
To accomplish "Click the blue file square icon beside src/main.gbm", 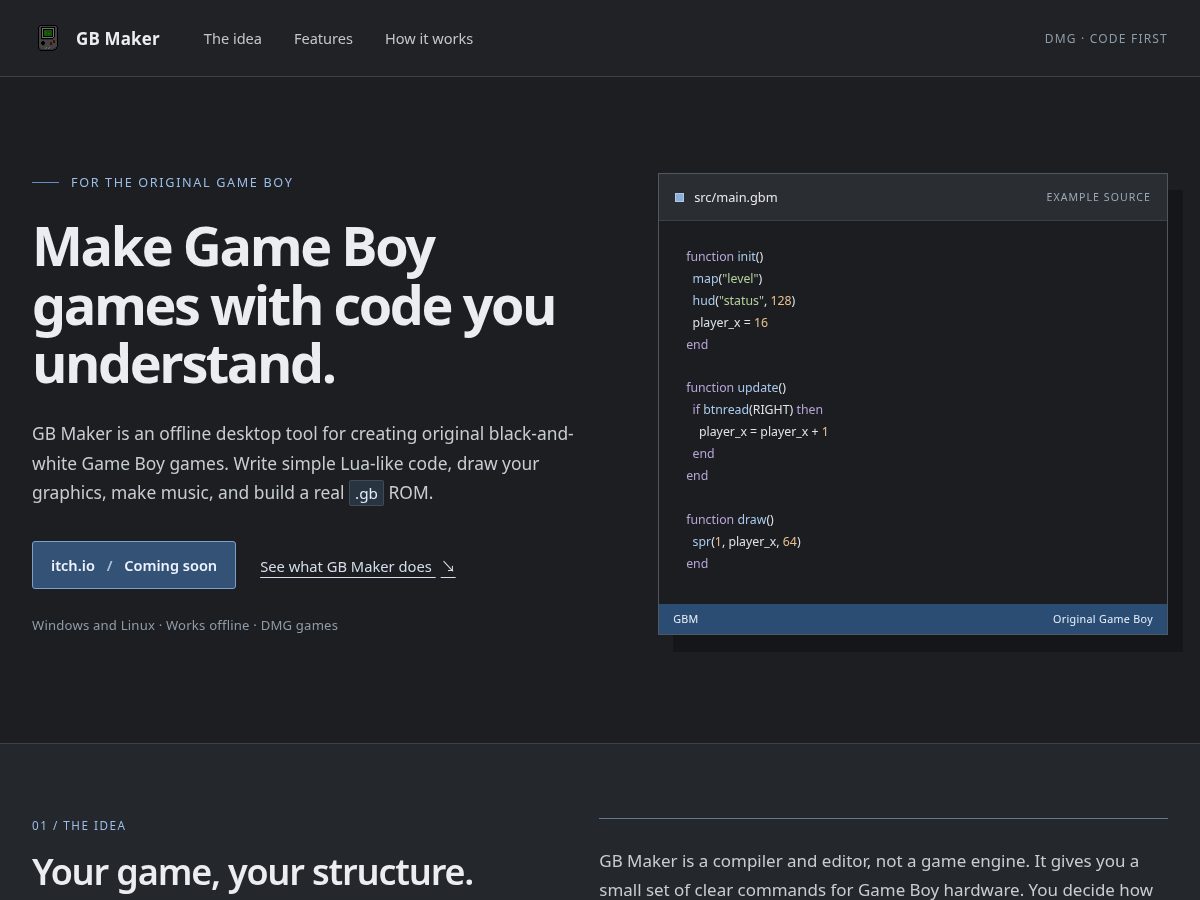I will pyautogui.click(x=680, y=197).
